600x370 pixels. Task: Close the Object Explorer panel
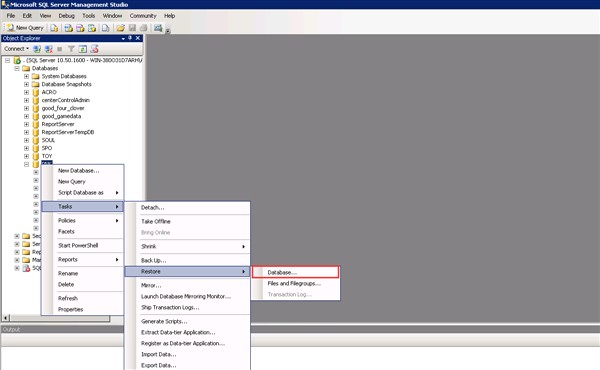pos(138,38)
